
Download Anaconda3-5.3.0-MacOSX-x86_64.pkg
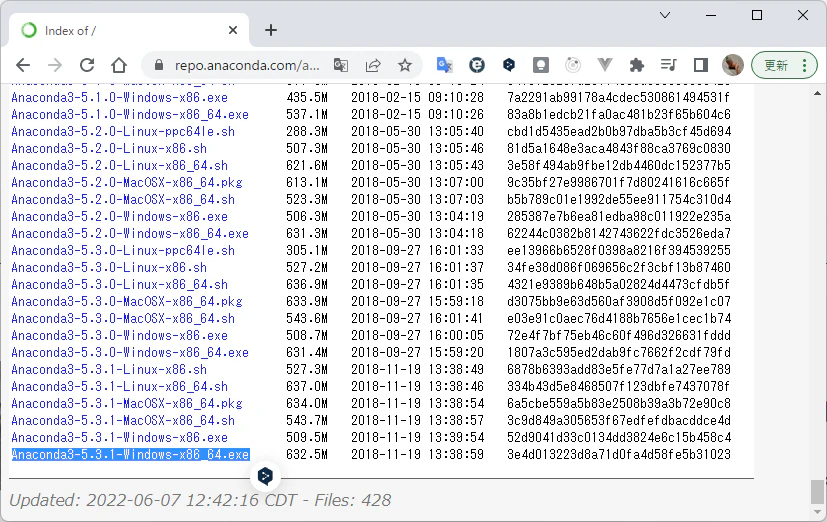[x=127, y=302]
